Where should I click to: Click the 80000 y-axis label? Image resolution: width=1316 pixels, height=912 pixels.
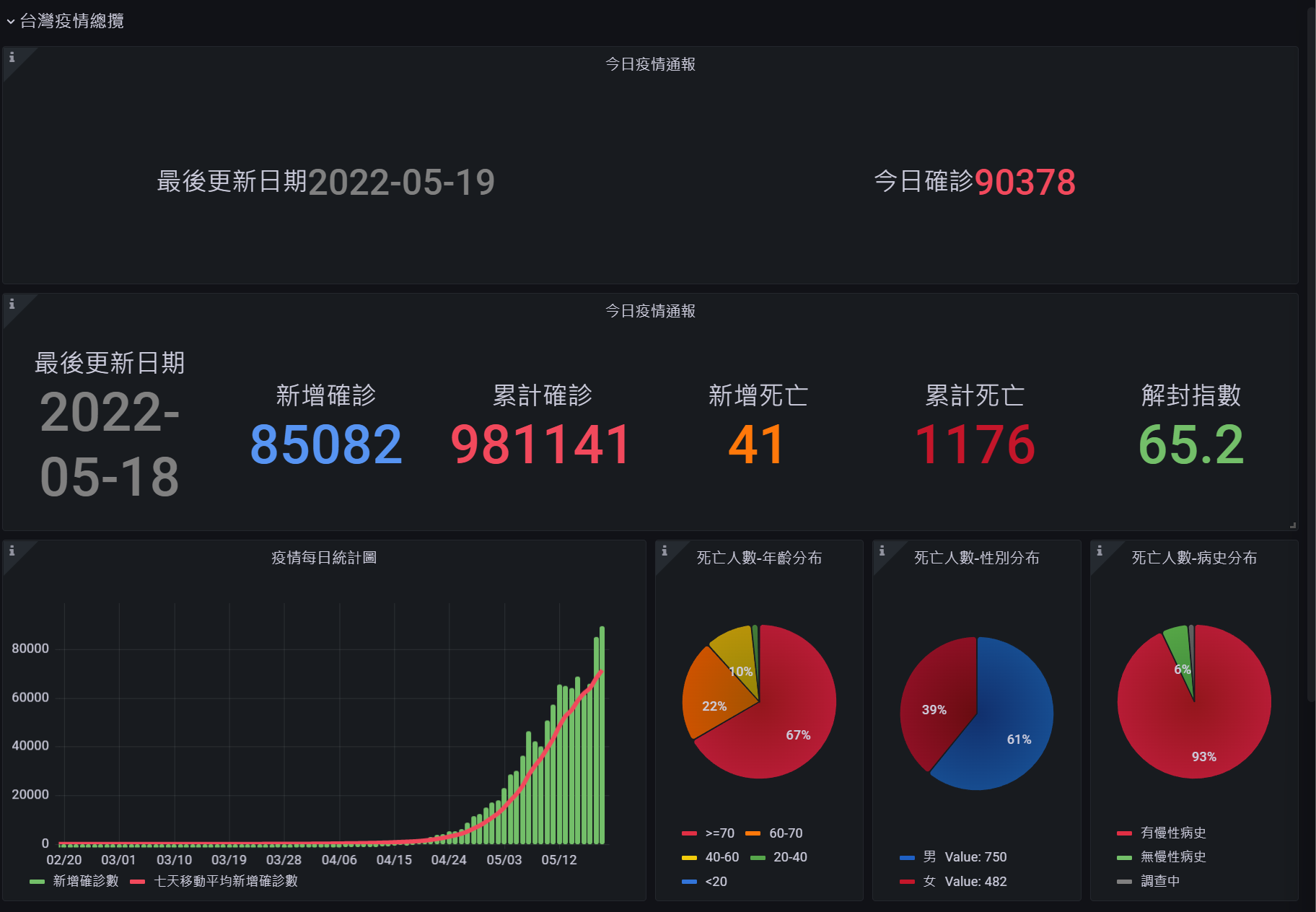click(30, 649)
